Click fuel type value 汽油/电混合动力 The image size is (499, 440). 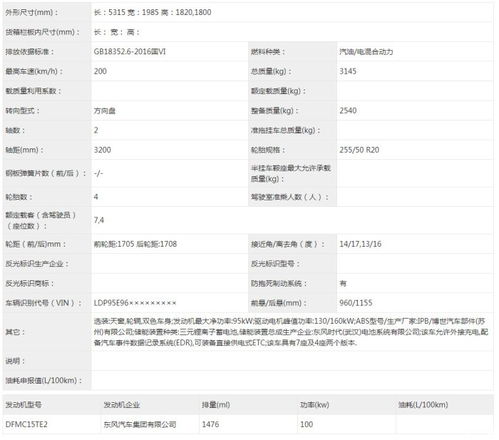(366, 52)
